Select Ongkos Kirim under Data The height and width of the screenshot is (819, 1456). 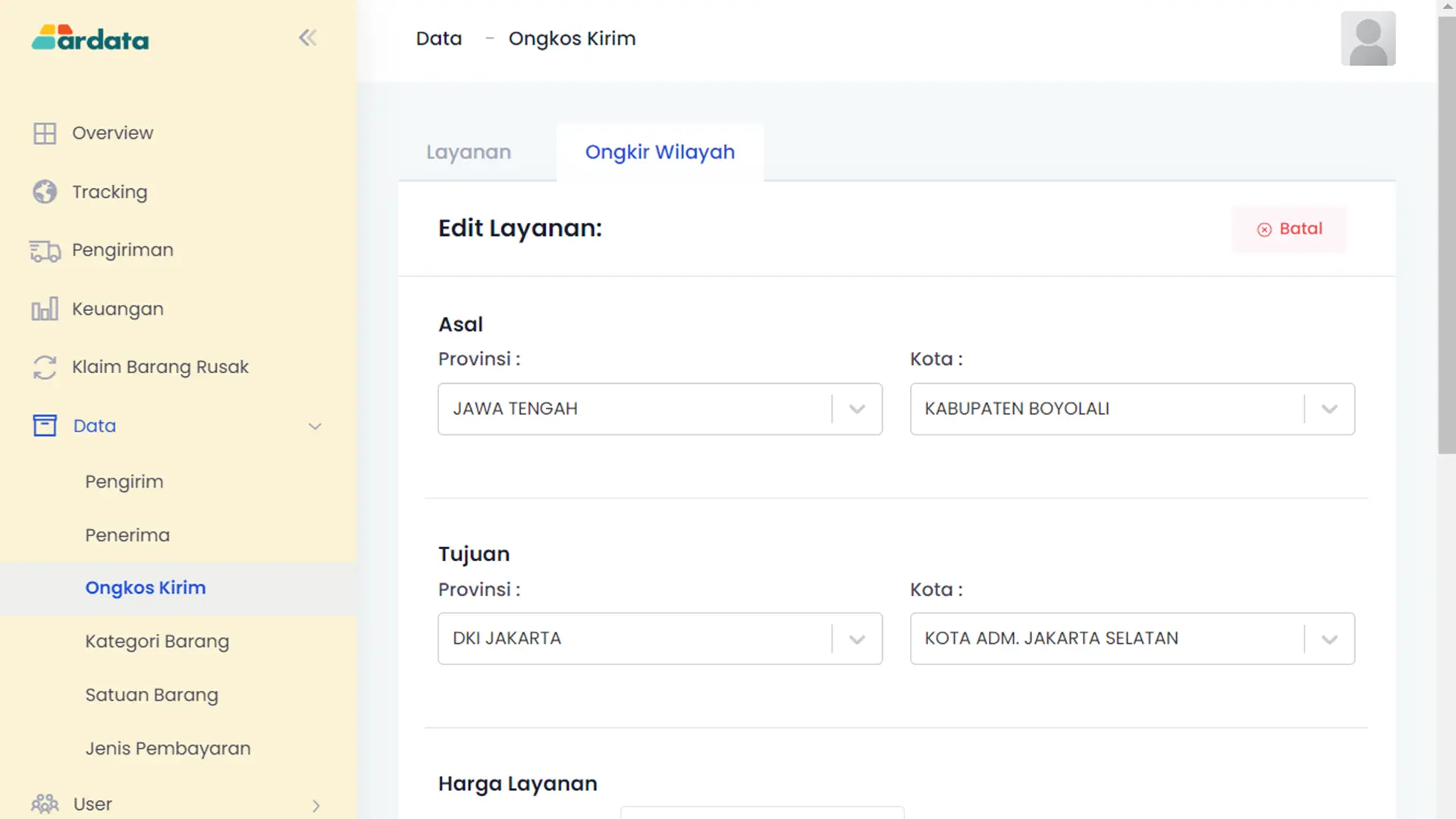146,588
